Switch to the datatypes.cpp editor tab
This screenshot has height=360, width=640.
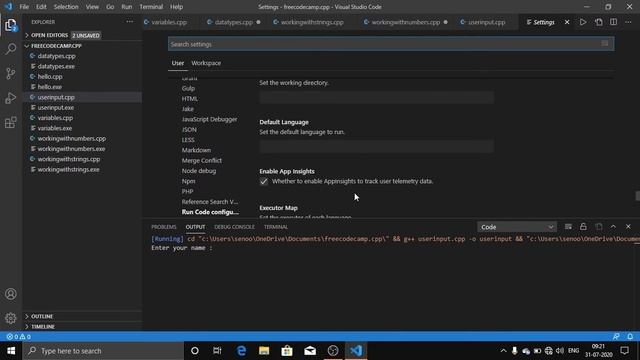(x=233, y=22)
